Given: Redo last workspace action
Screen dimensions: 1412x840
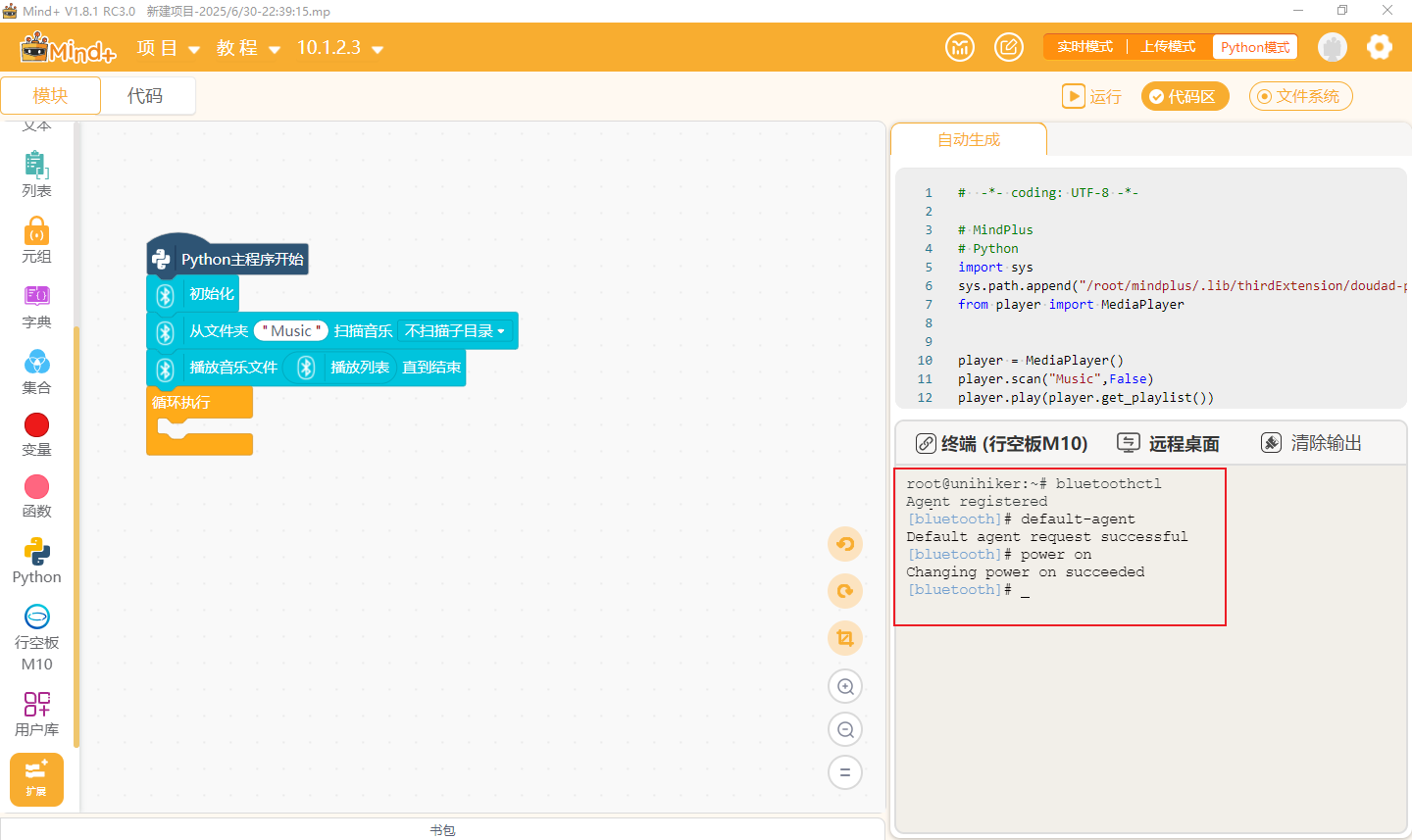Looking at the screenshot, I should 845,591.
